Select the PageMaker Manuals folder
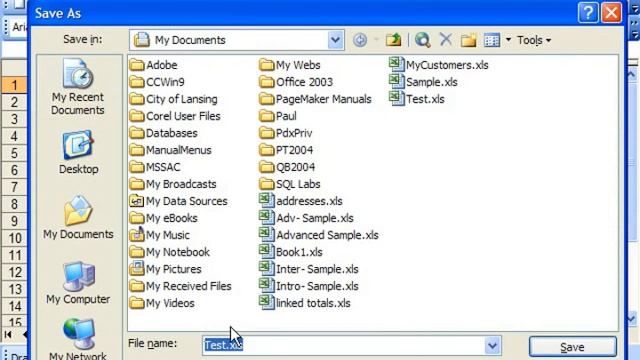This screenshot has width=640, height=360. point(316,99)
